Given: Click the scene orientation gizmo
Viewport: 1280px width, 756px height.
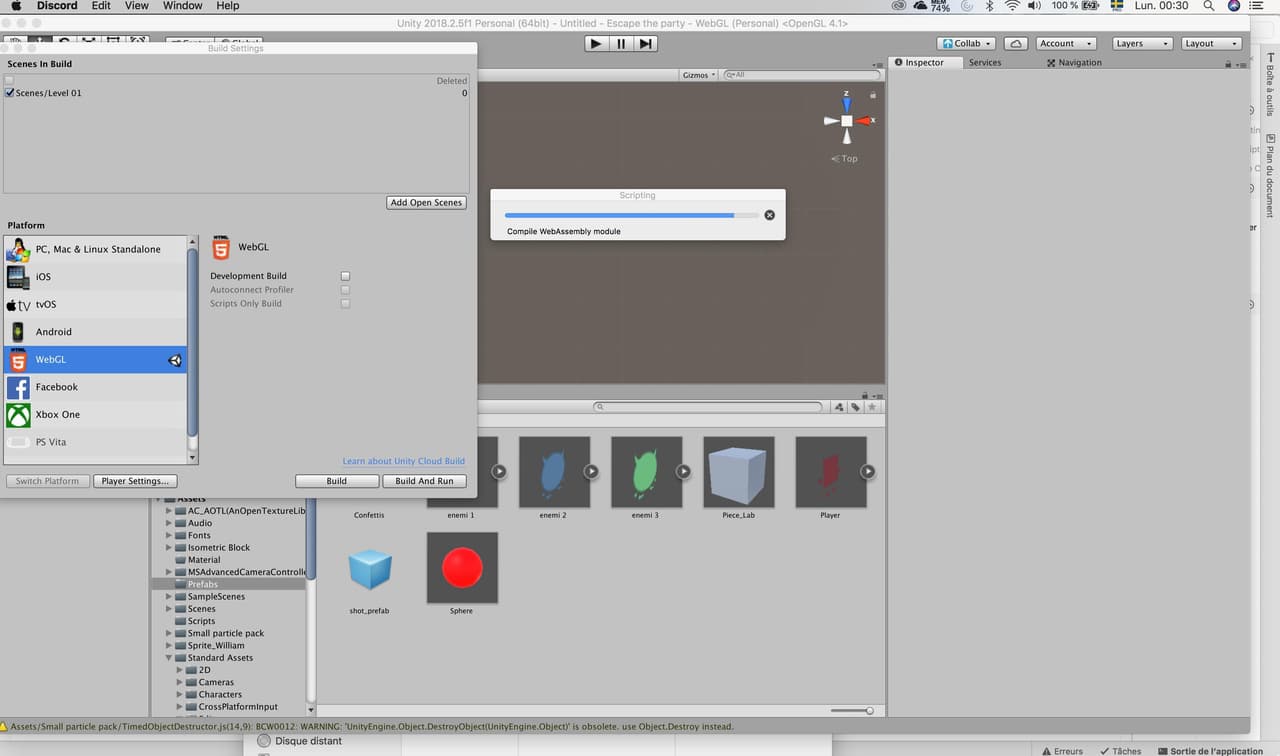Looking at the screenshot, I should coord(847,121).
